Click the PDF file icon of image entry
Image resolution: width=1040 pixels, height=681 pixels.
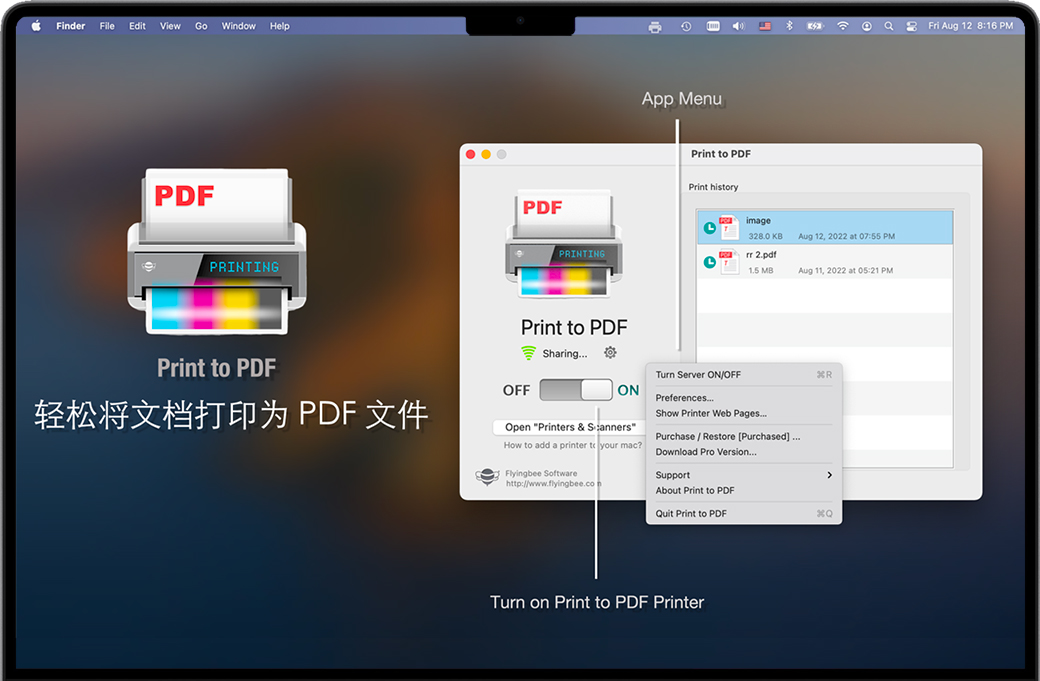[x=729, y=227]
